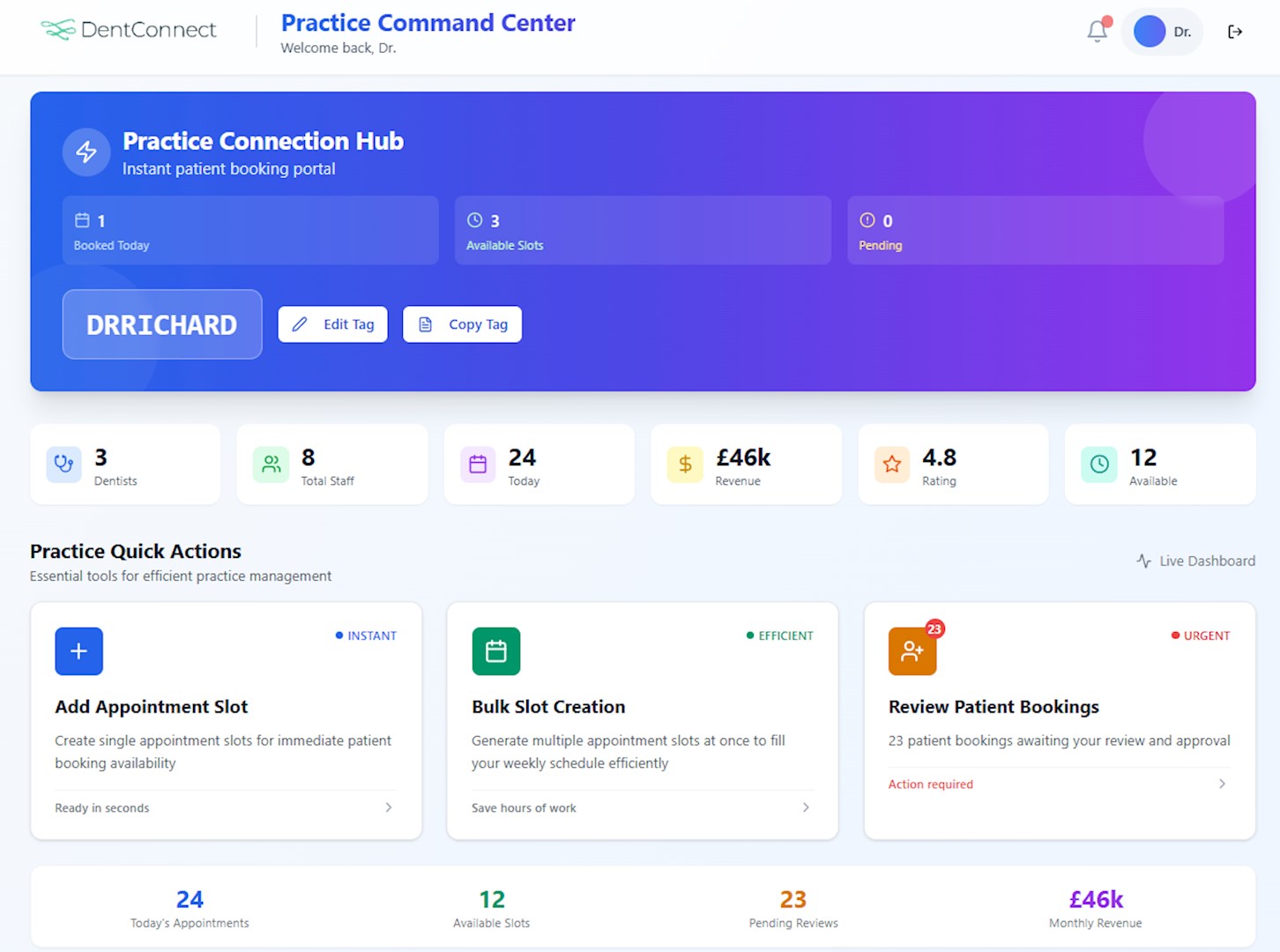This screenshot has width=1280, height=952.
Task: Open the notifications bell
Action: 1098,31
